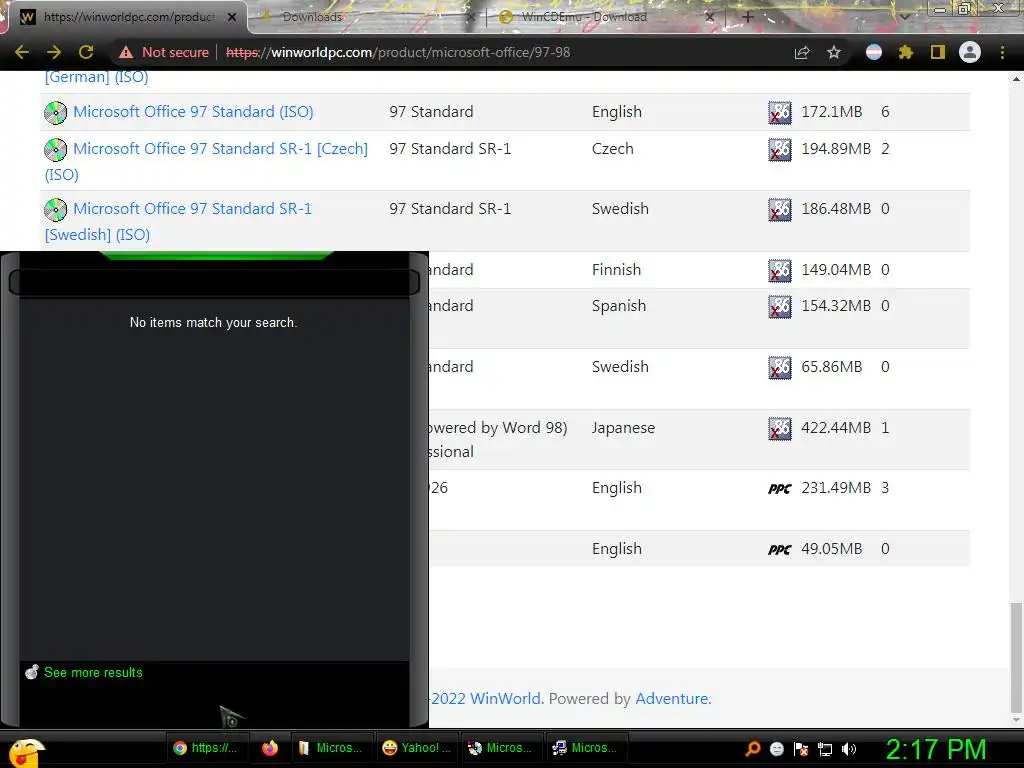1024x768 pixels.
Task: Click the scrollbar up arrow
Action: [1016, 79]
